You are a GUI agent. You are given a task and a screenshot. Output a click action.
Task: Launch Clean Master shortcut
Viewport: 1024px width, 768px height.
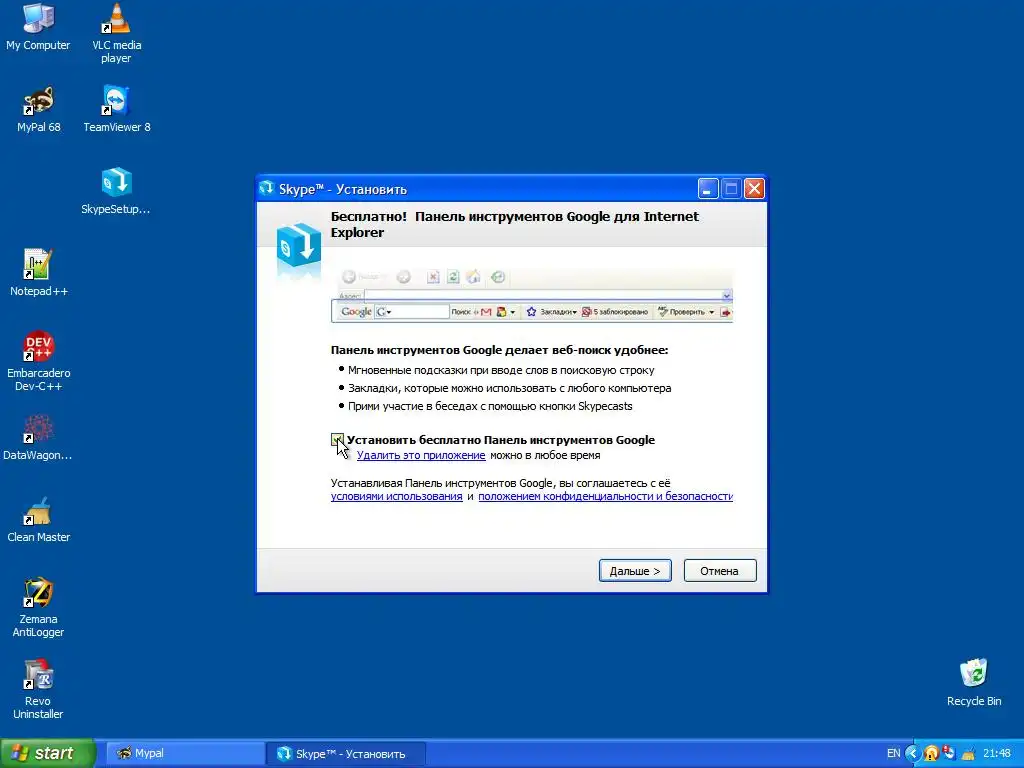[x=38, y=519]
